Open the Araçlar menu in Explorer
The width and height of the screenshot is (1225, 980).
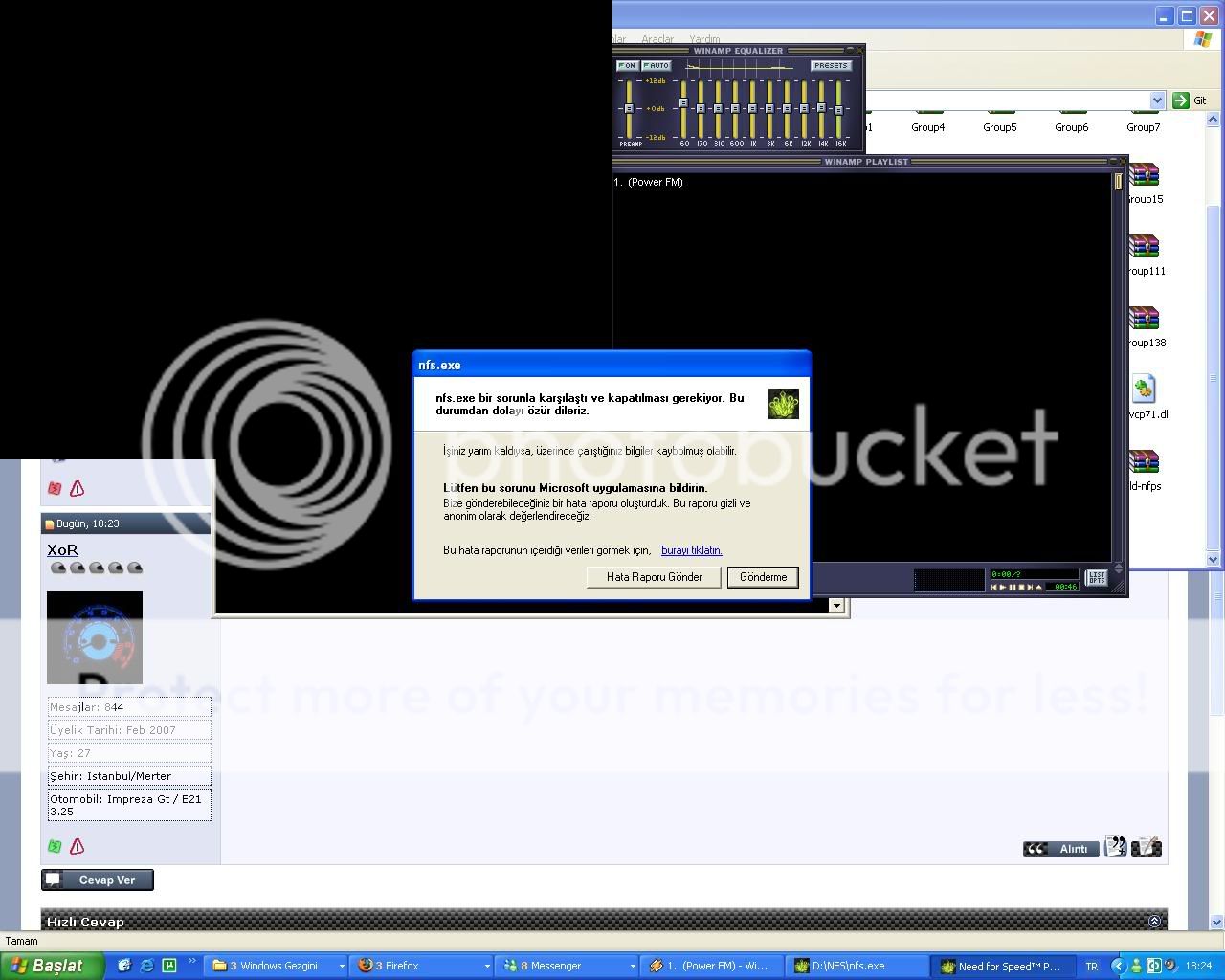[657, 39]
